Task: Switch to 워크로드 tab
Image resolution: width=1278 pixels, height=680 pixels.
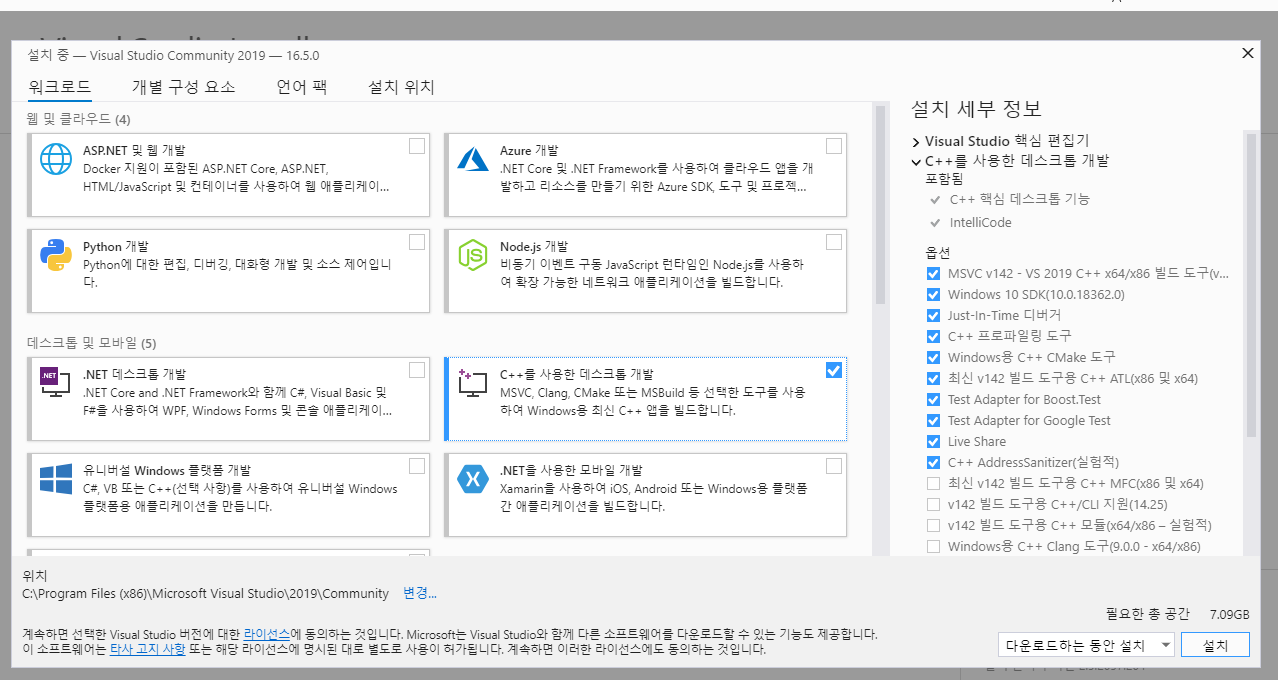Action: pos(60,87)
